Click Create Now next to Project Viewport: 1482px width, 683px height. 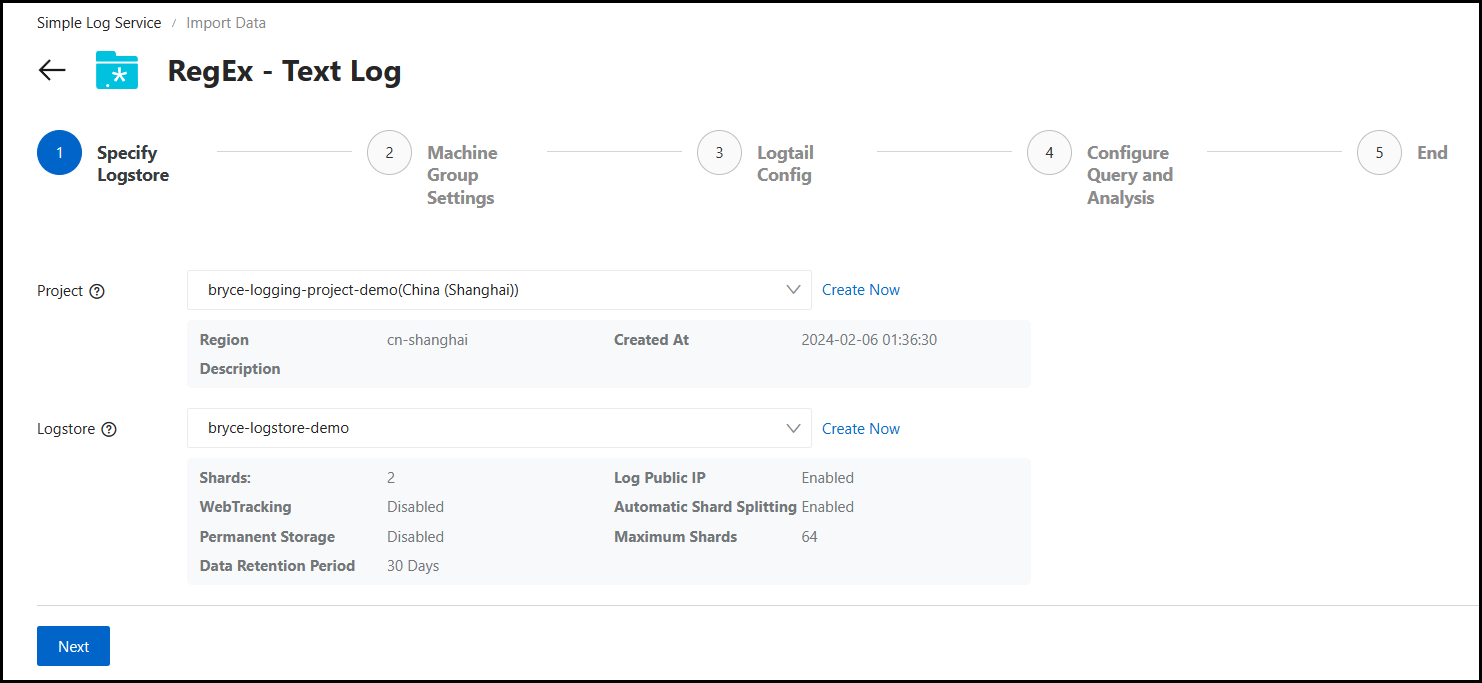coord(860,290)
